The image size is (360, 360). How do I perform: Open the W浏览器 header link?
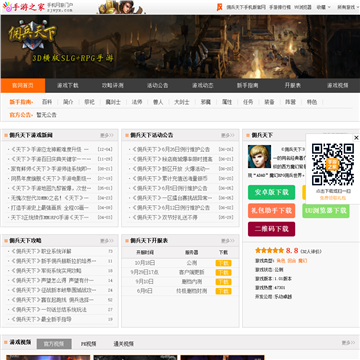[x=303, y=7]
